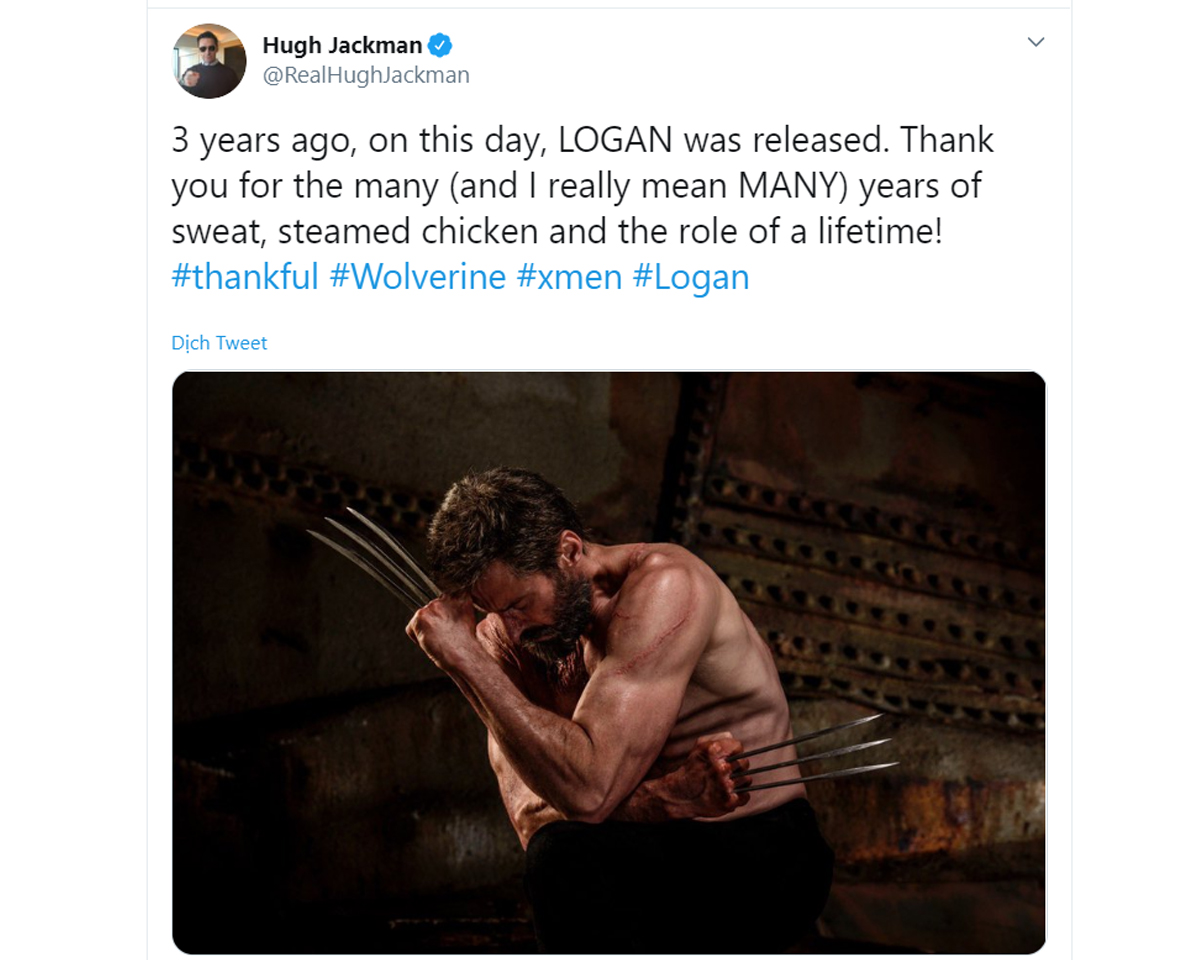Click the lower claws in the photo
The width and height of the screenshot is (1200, 960).
click(x=812, y=754)
